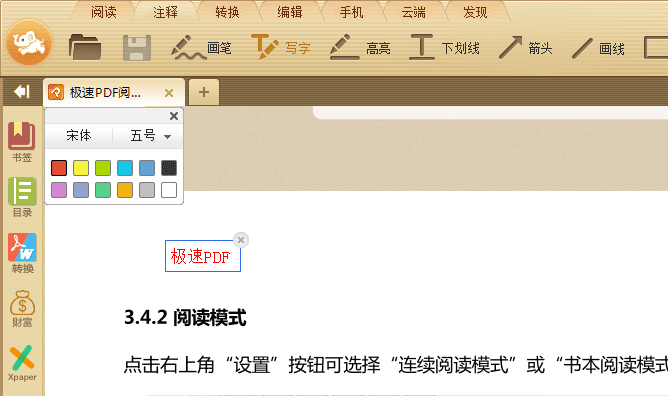668x396 pixels.
Task: Launch Xpaper from the sidebar
Action: [x=22, y=363]
